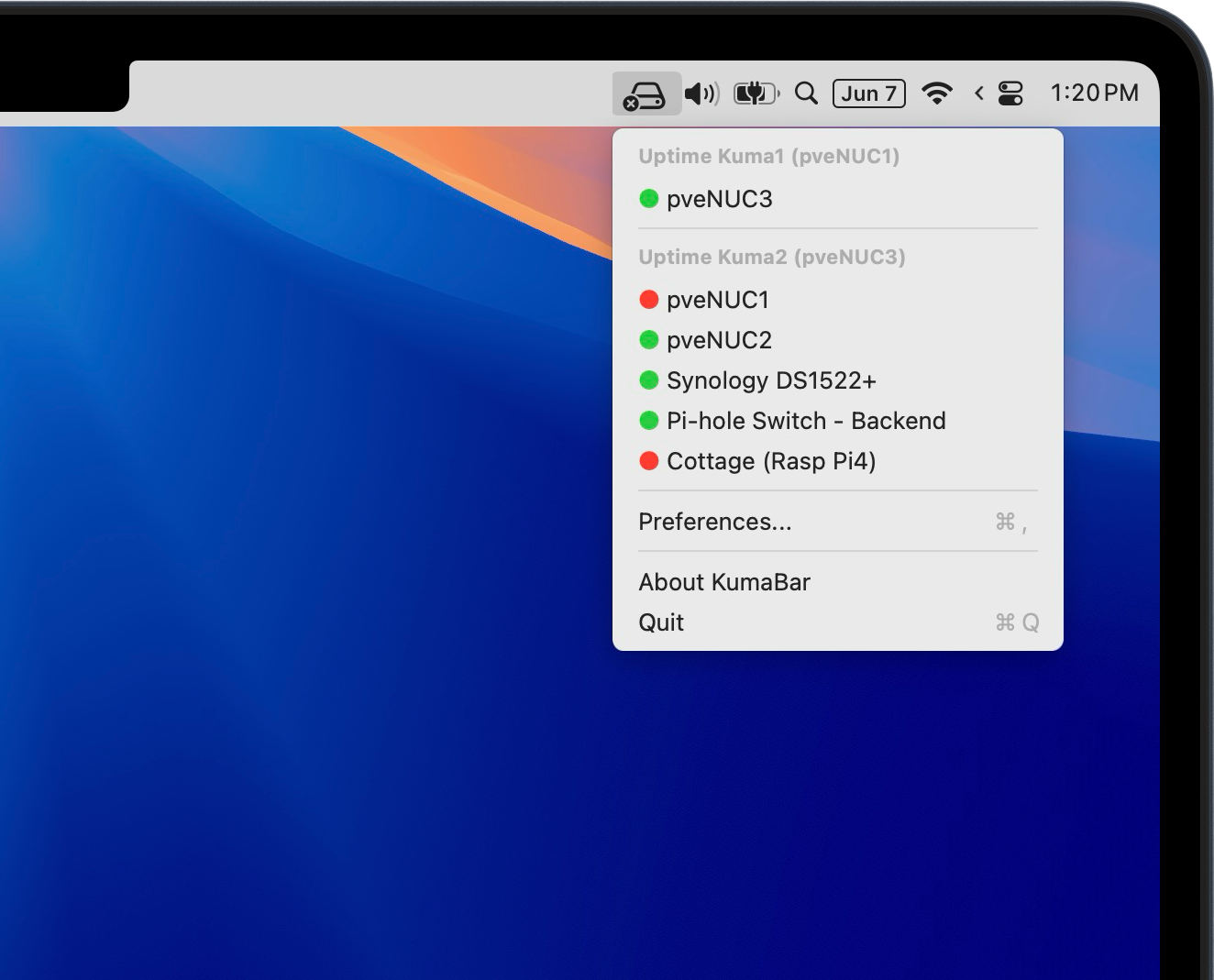Open Pi-hole Switch - Backend monitor
The height and width of the screenshot is (980, 1214).
click(x=837, y=421)
